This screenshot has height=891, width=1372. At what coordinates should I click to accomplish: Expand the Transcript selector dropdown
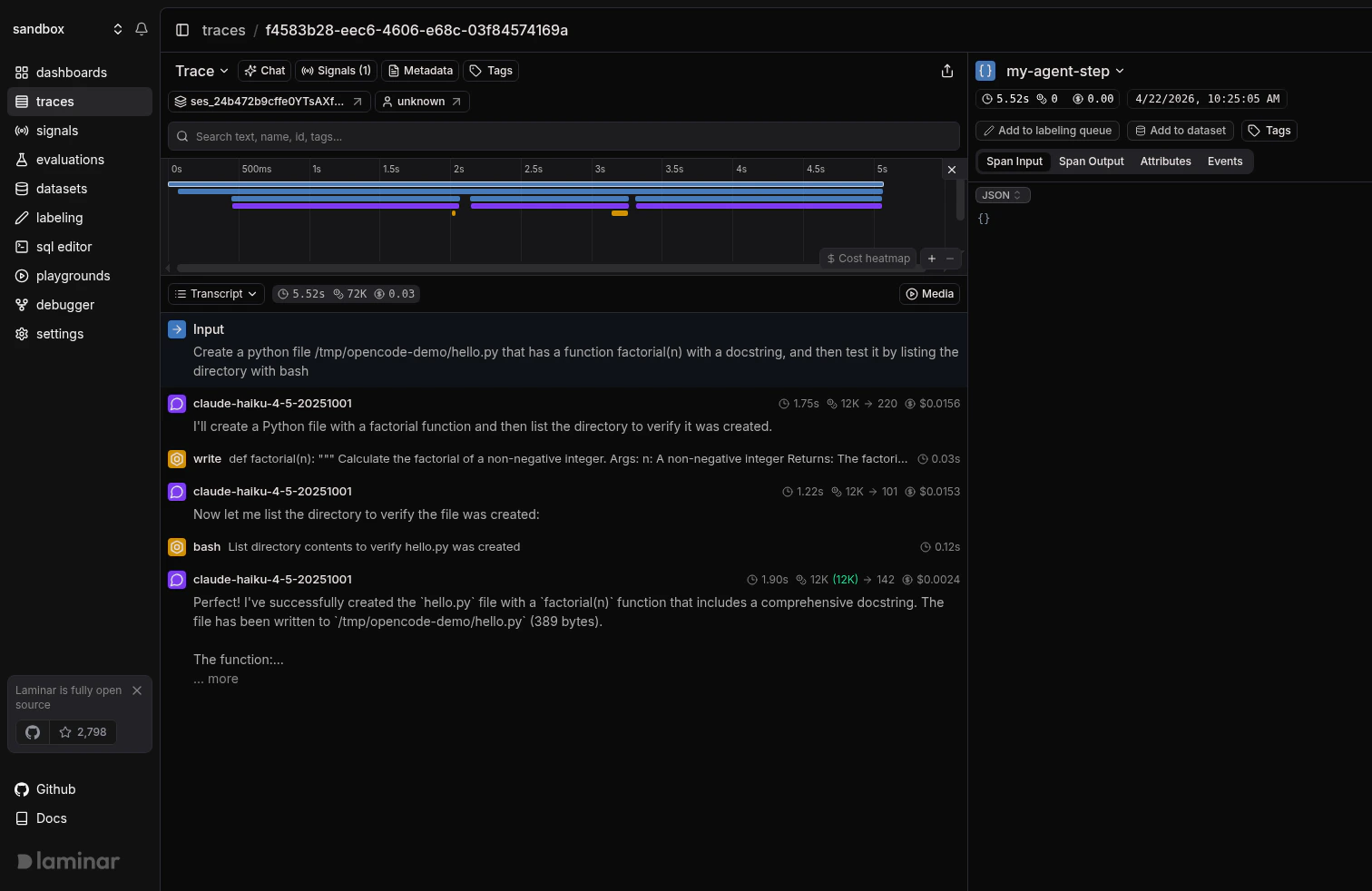pyautogui.click(x=215, y=293)
